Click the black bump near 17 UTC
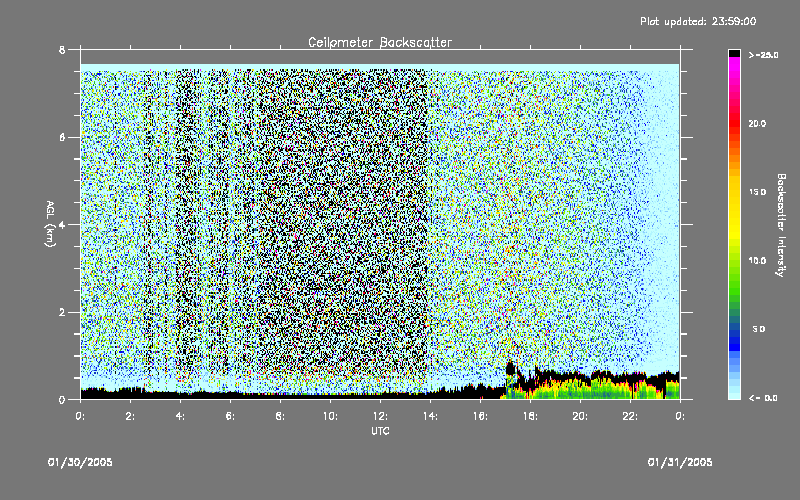This screenshot has width=800, height=500. tap(510, 368)
